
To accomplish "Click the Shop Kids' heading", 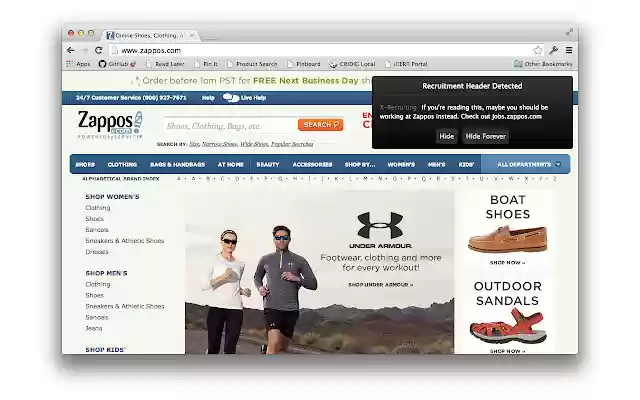I will pos(105,350).
